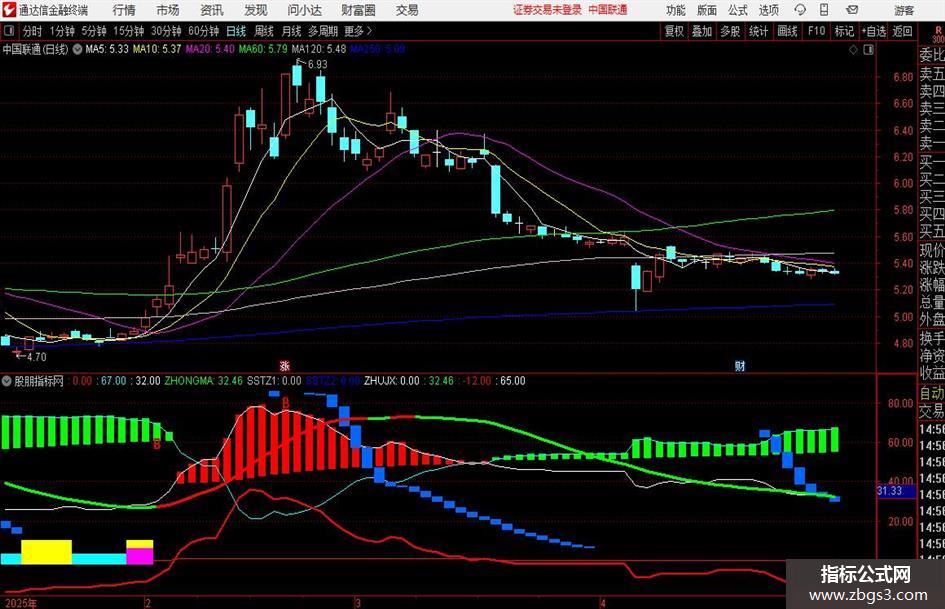Open the 市场 menu
945x609 pixels.
pos(168,10)
